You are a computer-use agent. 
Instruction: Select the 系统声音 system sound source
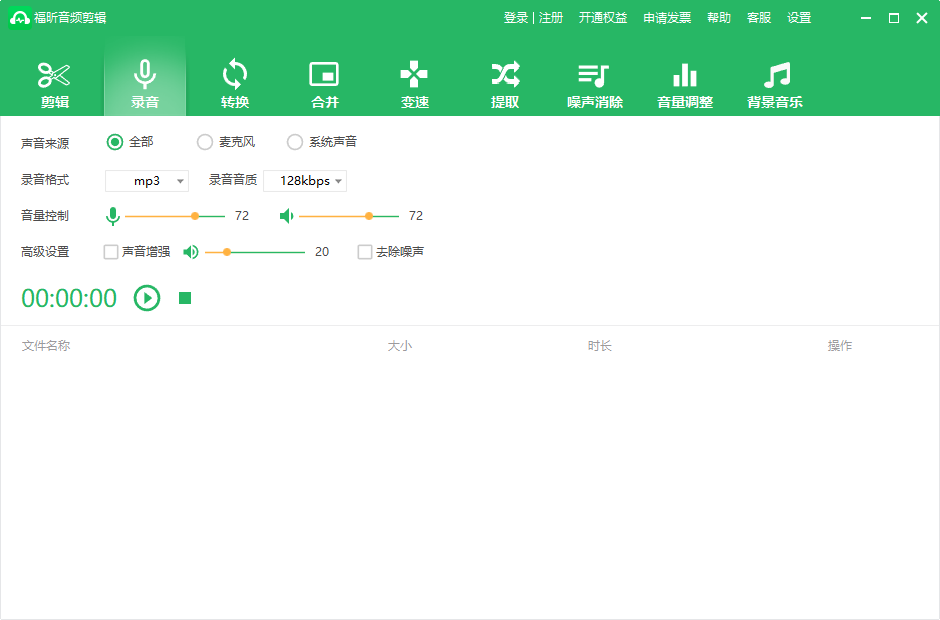(x=294, y=142)
